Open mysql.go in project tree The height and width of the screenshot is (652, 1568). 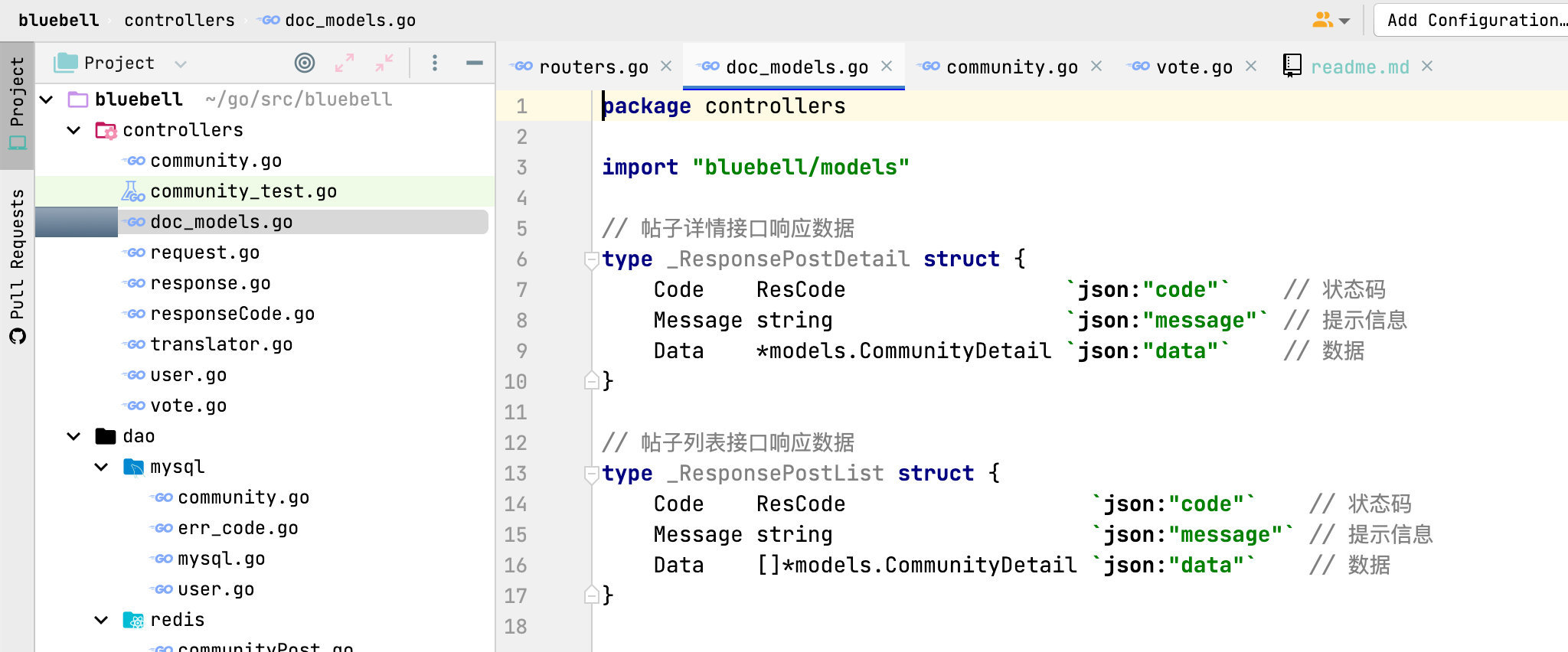point(221,559)
